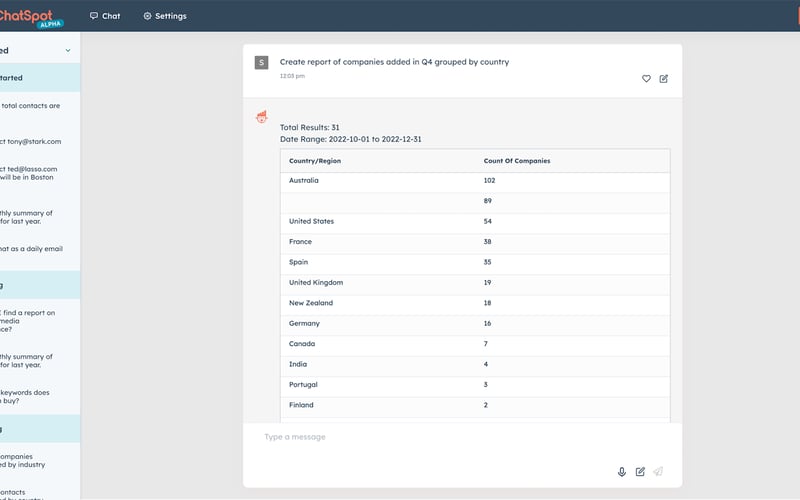Click the user avatar letter S

point(261,63)
